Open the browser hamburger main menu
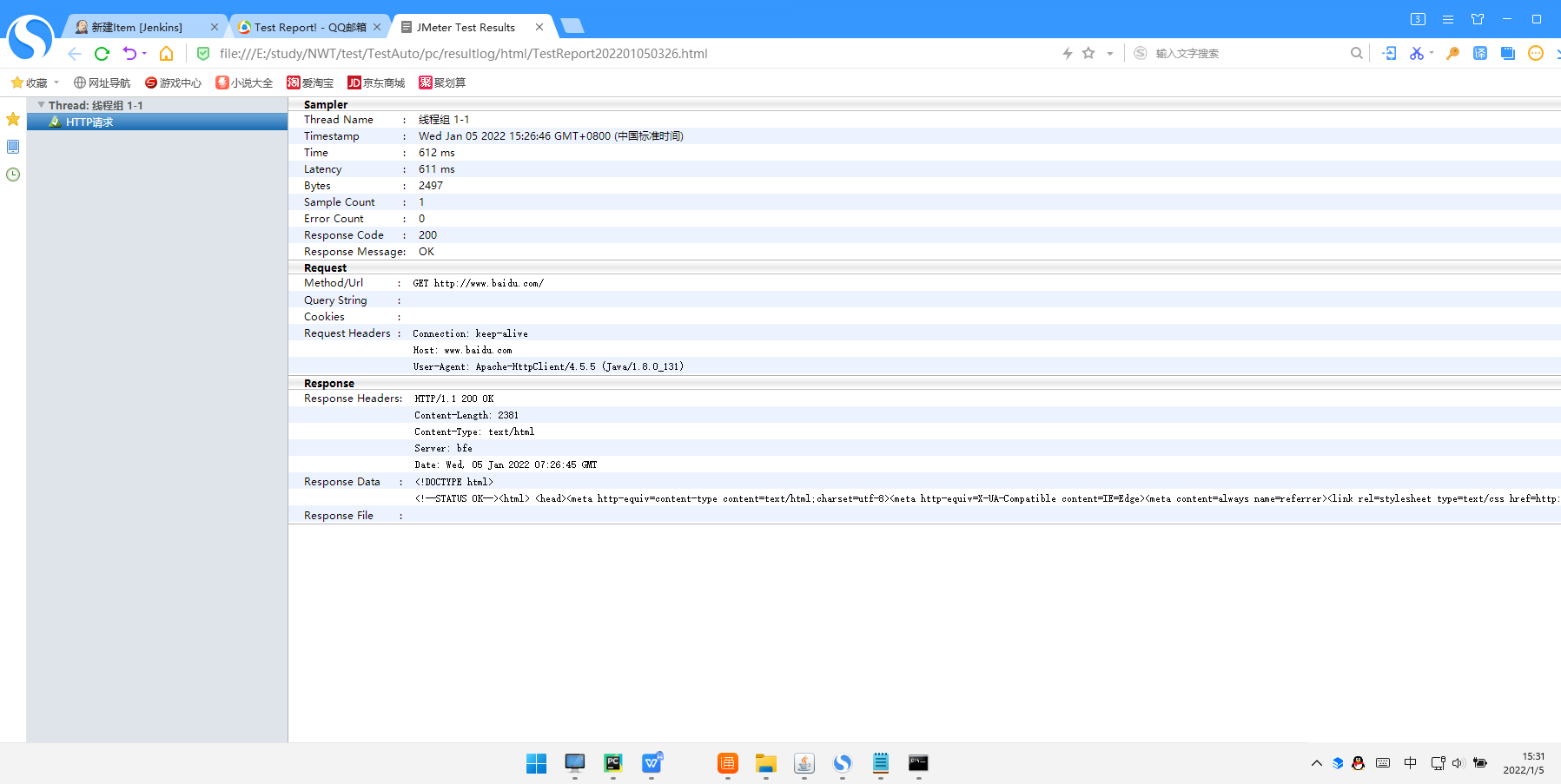Viewport: 1561px width, 784px height. [1448, 19]
